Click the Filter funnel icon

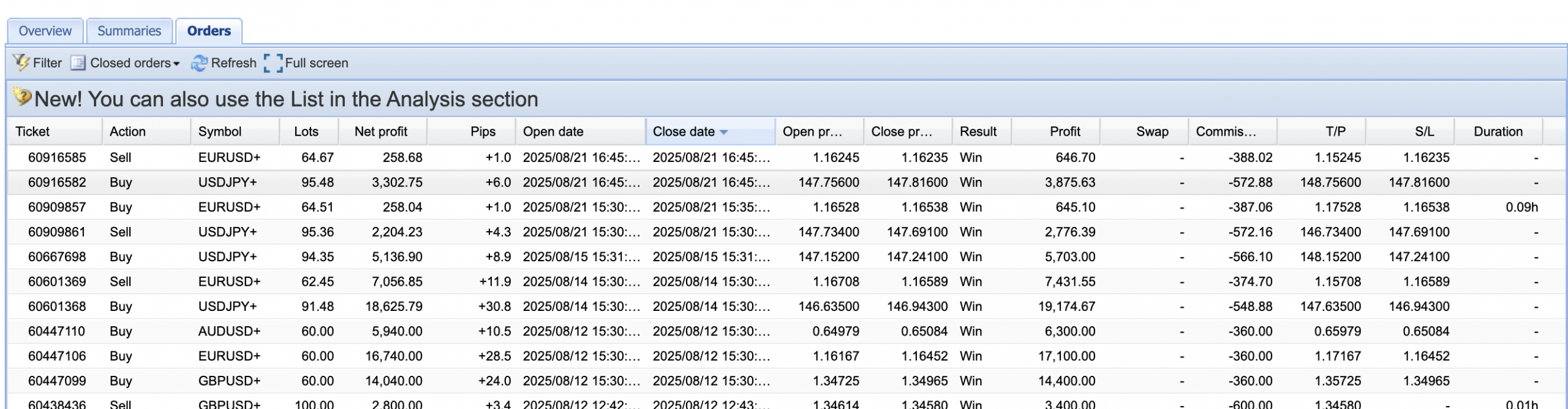tap(21, 63)
